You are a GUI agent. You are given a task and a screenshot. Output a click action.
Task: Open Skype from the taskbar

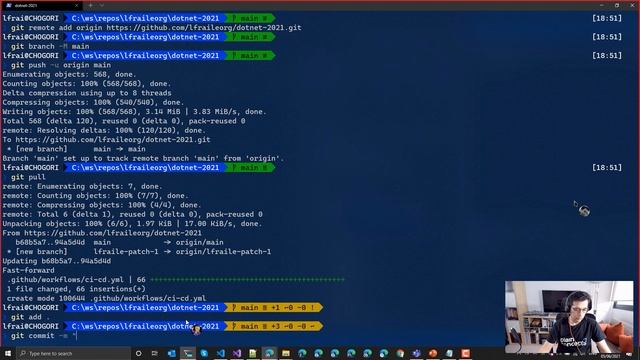coord(204,353)
